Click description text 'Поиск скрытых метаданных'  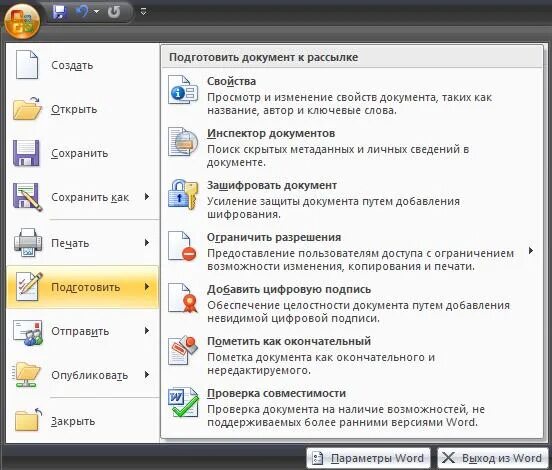coord(280,150)
